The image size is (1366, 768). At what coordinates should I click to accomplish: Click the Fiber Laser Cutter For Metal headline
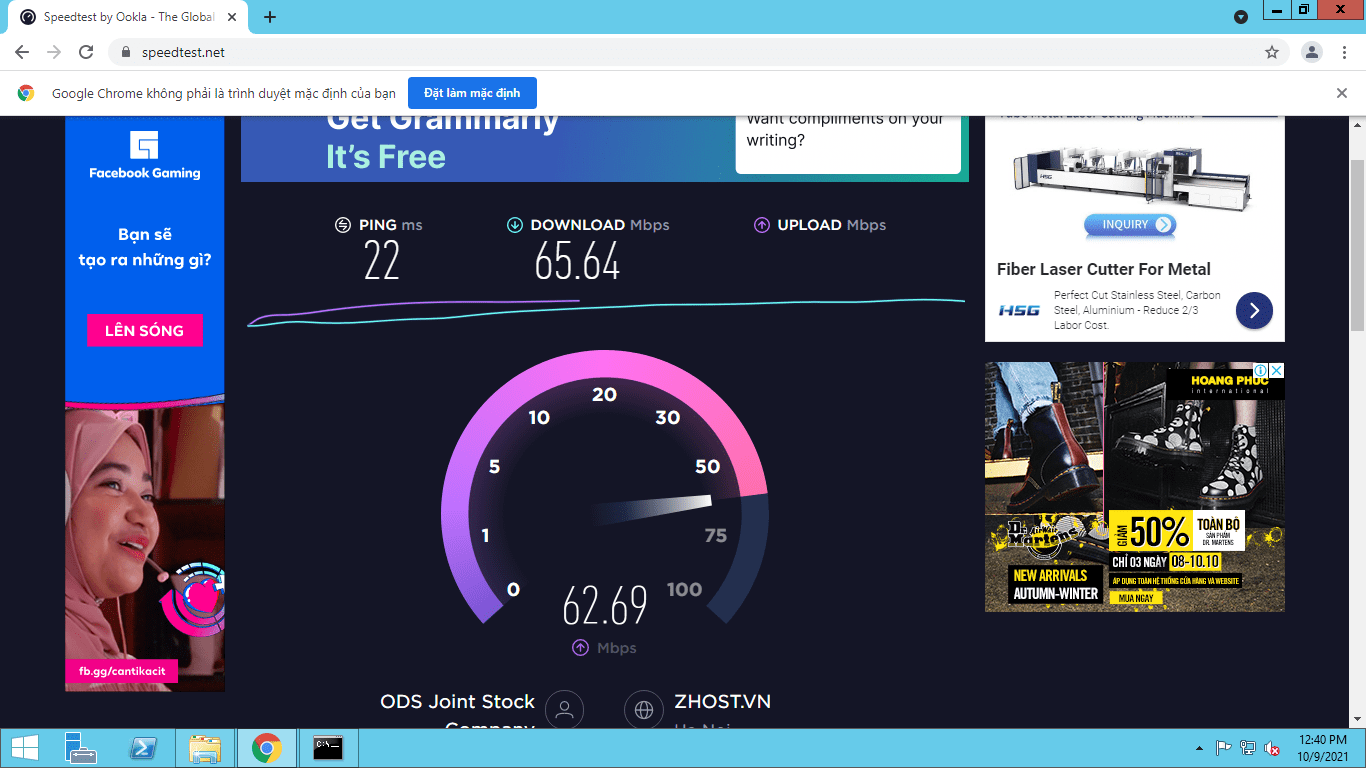1104,269
